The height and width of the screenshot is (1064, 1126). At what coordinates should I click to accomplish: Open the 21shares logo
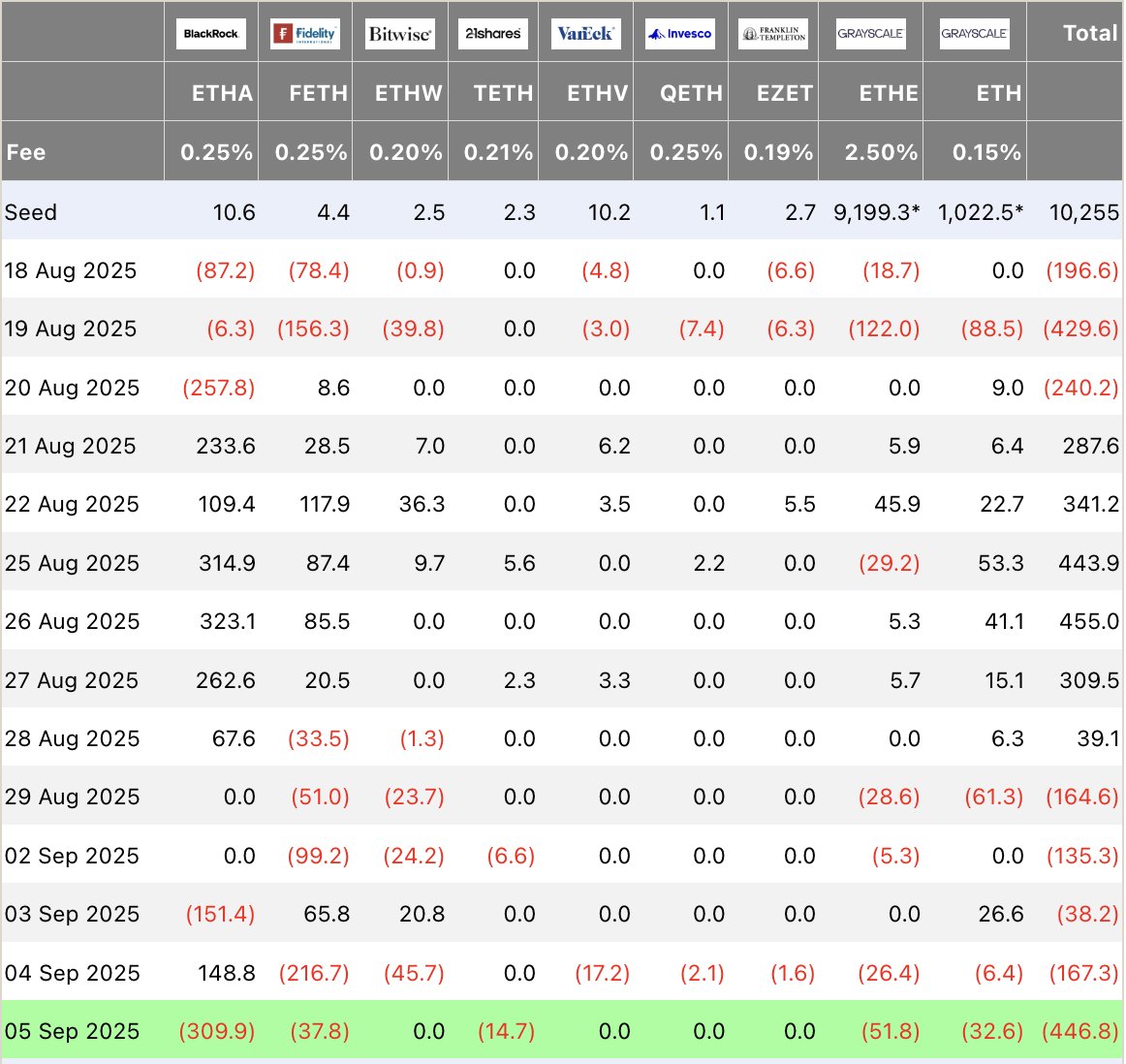[492, 34]
